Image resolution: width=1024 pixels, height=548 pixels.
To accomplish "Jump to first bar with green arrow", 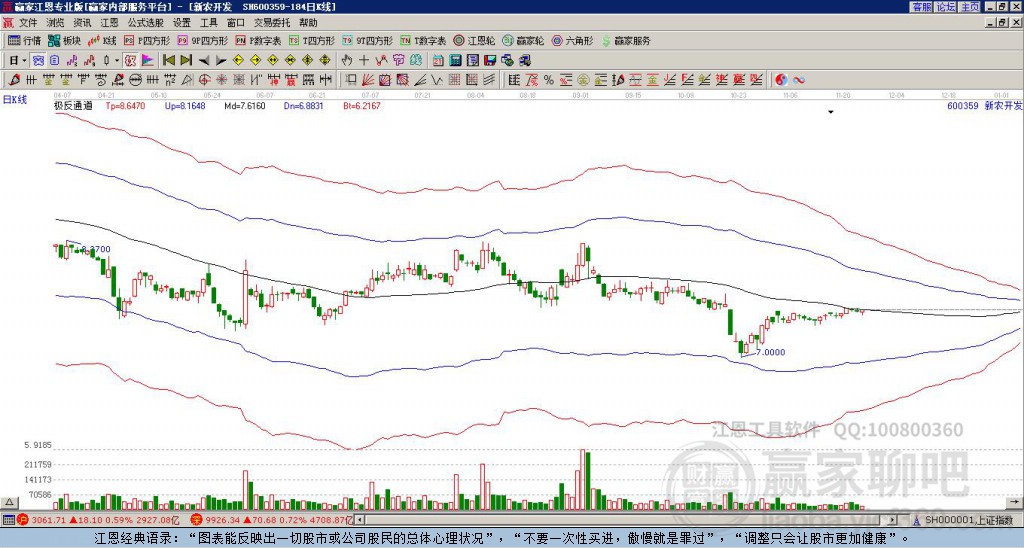I will pos(168,61).
